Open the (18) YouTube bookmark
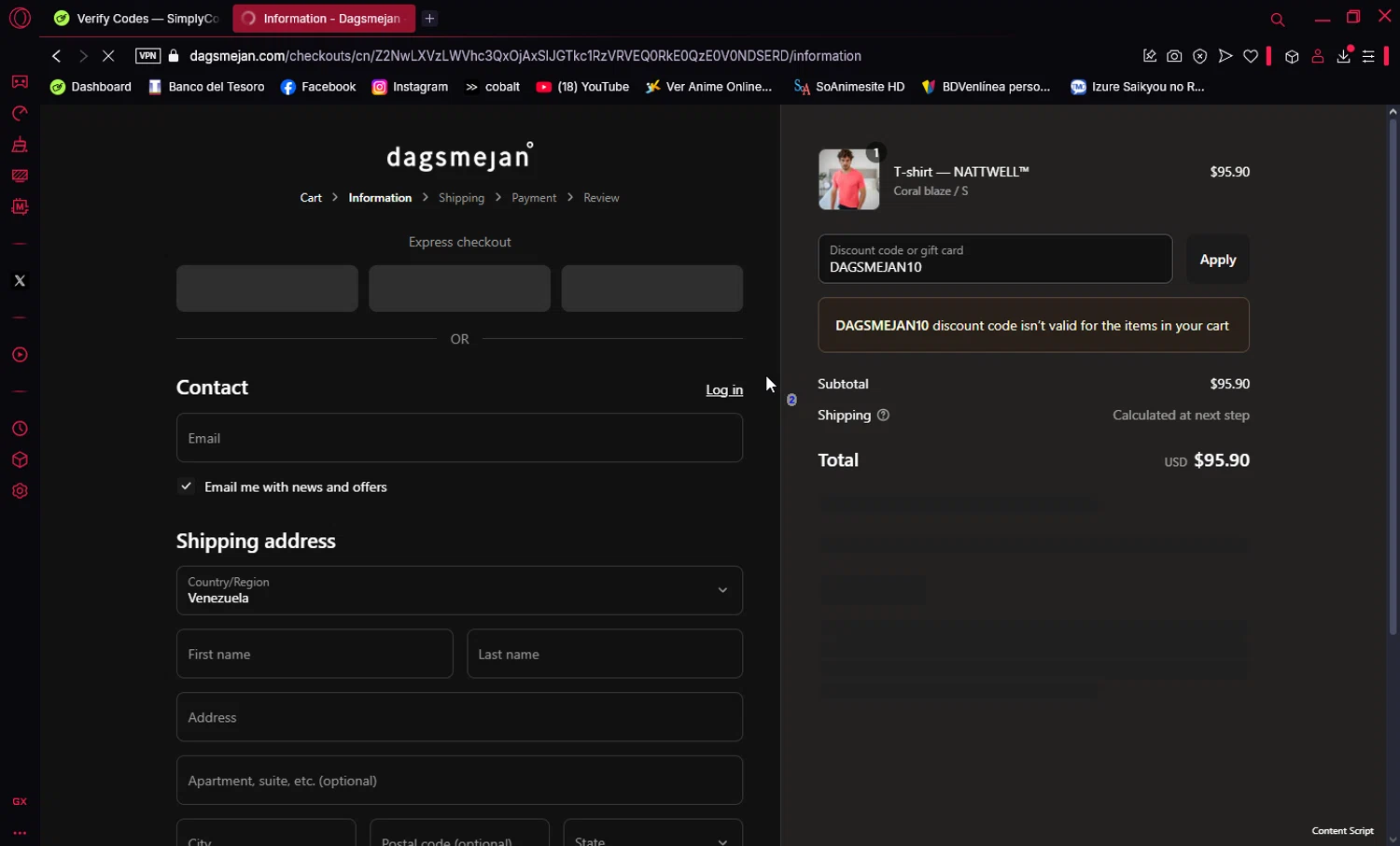 tap(582, 87)
